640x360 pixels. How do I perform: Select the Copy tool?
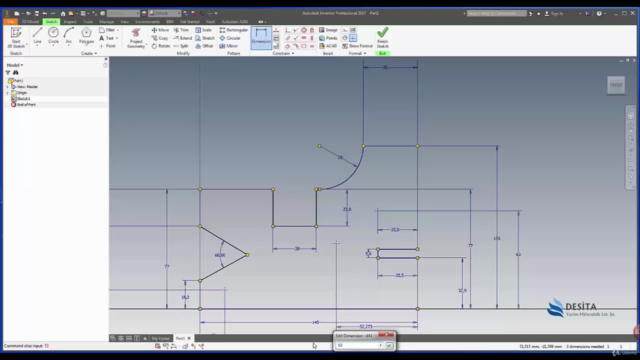(x=160, y=38)
